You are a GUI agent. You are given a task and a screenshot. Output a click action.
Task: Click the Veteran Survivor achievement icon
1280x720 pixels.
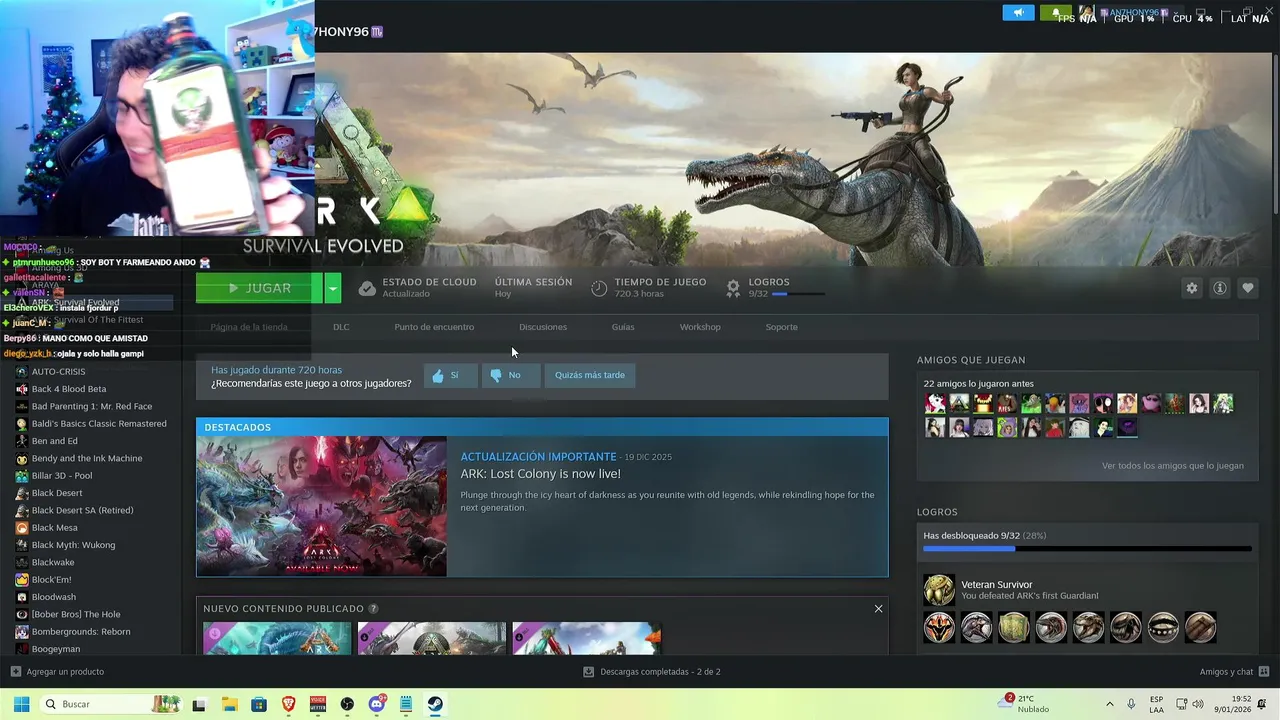click(939, 590)
